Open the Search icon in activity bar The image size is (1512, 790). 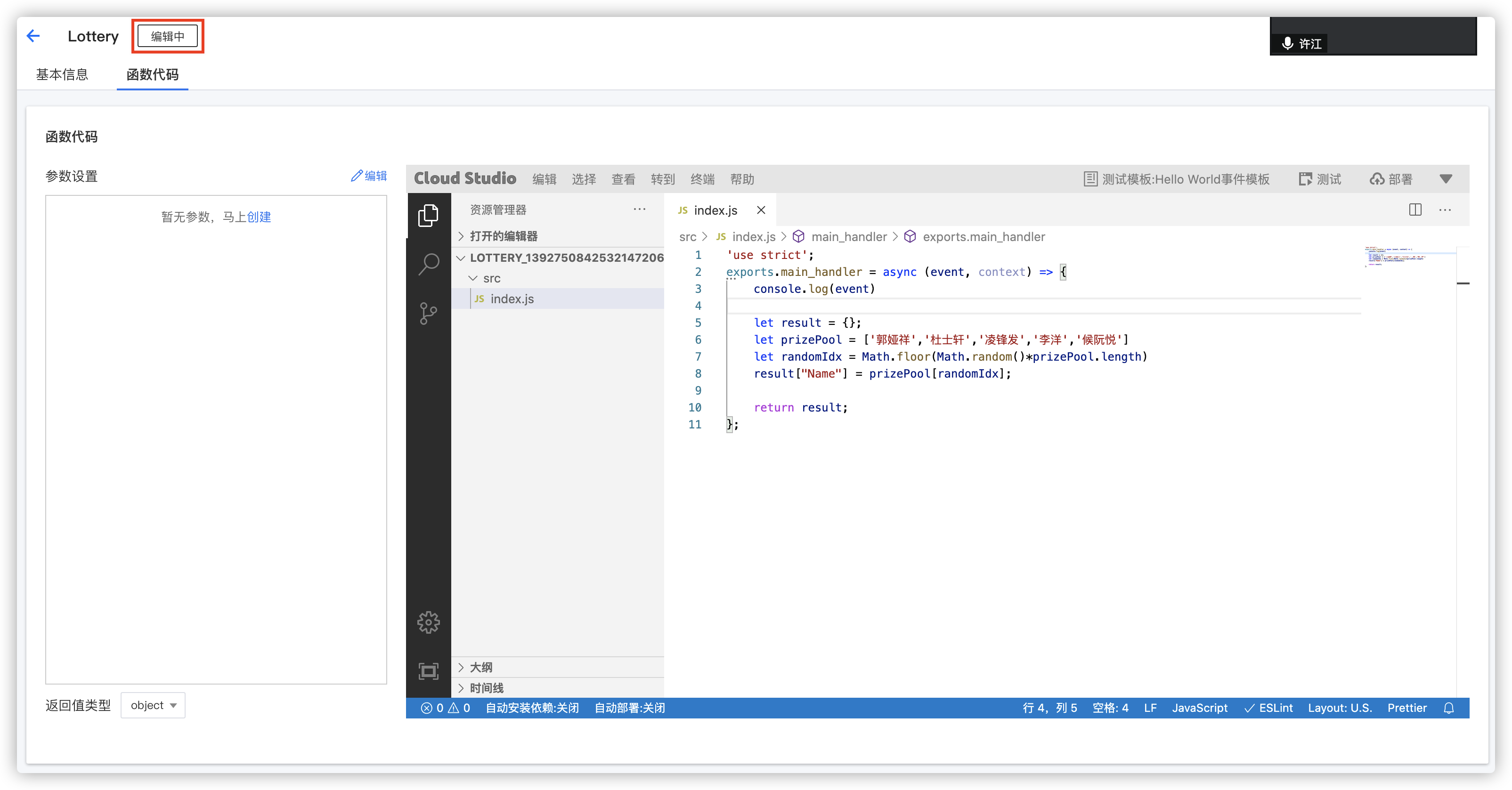[x=429, y=264]
